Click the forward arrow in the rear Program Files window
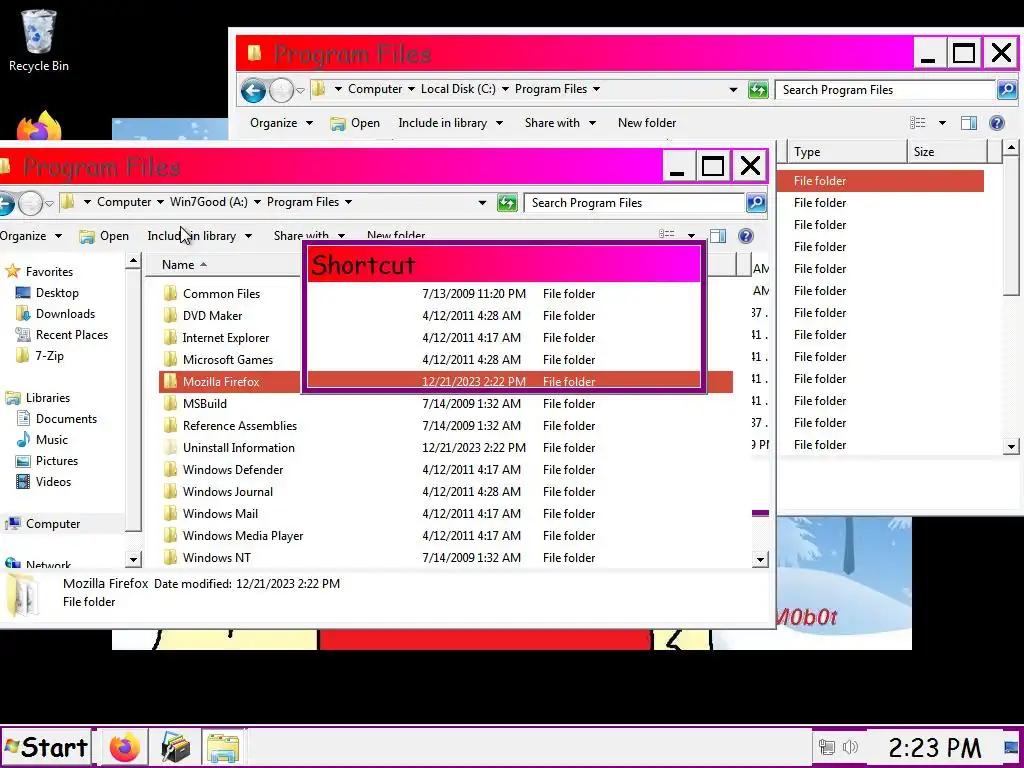The height and width of the screenshot is (768, 1024). 281,90
